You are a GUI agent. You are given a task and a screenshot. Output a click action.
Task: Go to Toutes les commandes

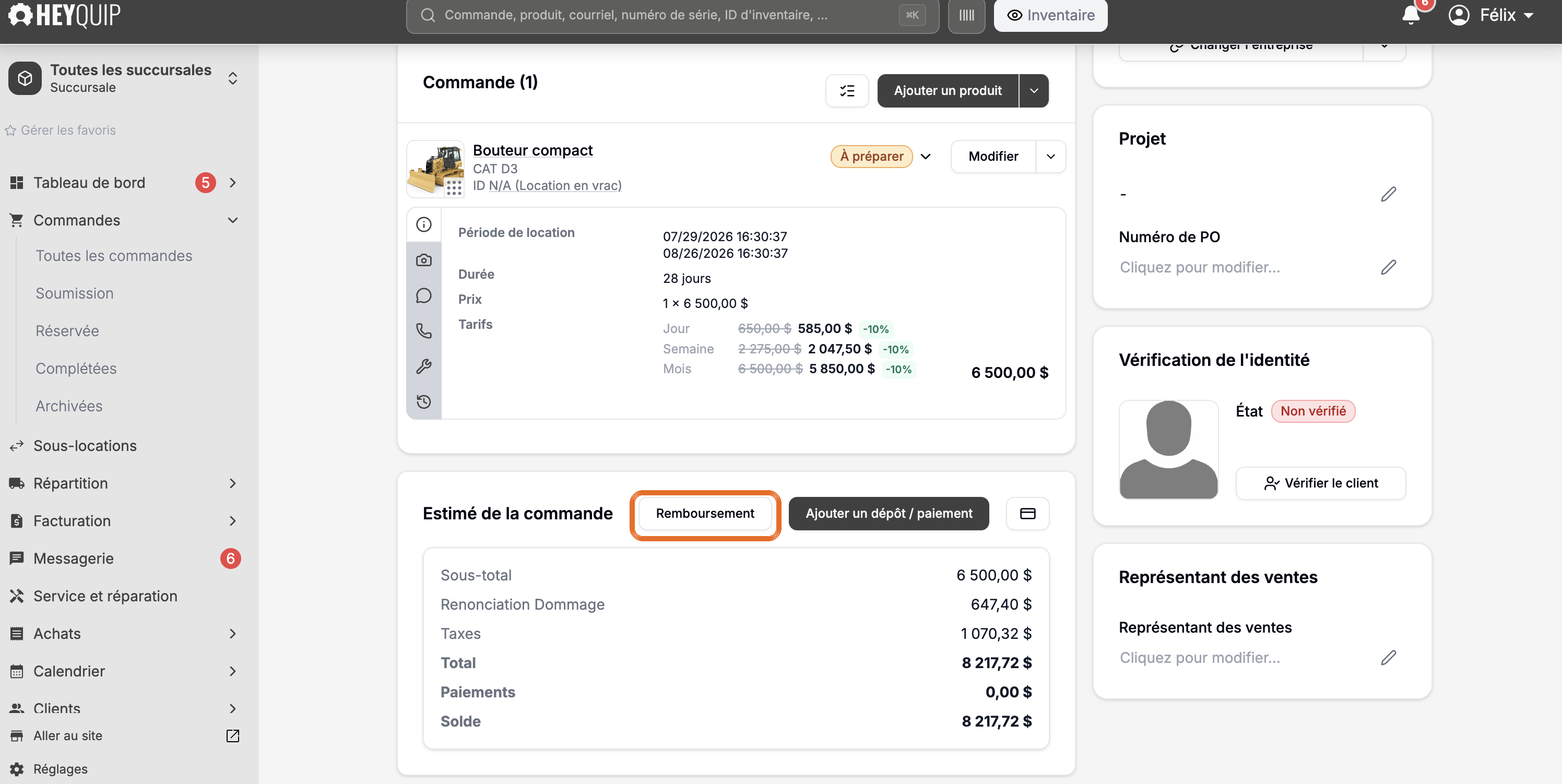pyautogui.click(x=114, y=256)
